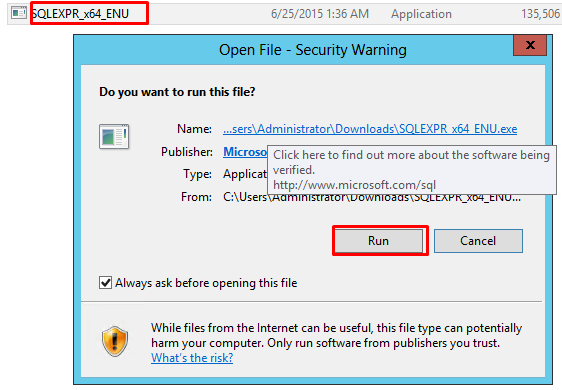562x390 pixels.
Task: Open the What's the risk? link
Action: point(192,358)
